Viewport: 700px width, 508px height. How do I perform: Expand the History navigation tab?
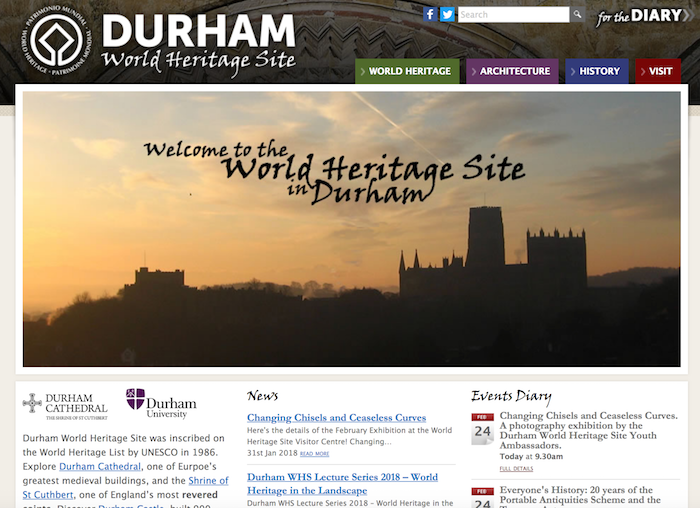597,71
